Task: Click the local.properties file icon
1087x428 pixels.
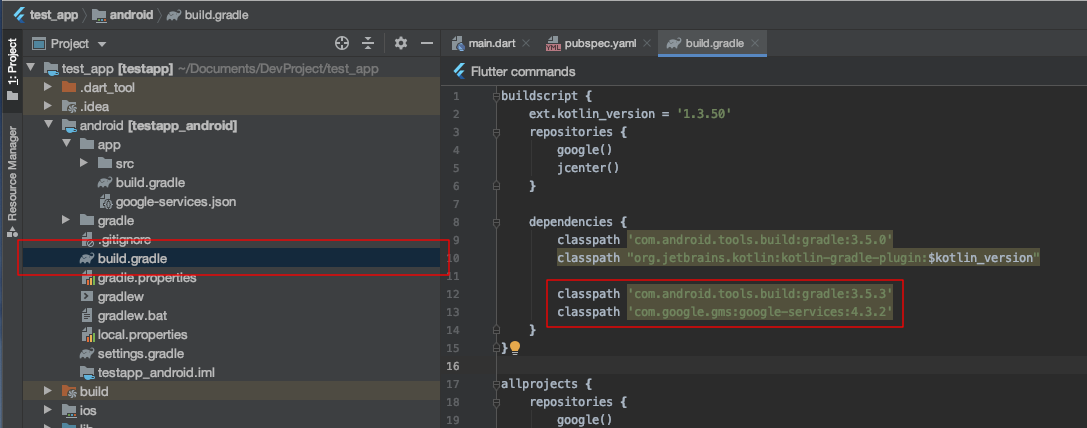Action: (87, 335)
